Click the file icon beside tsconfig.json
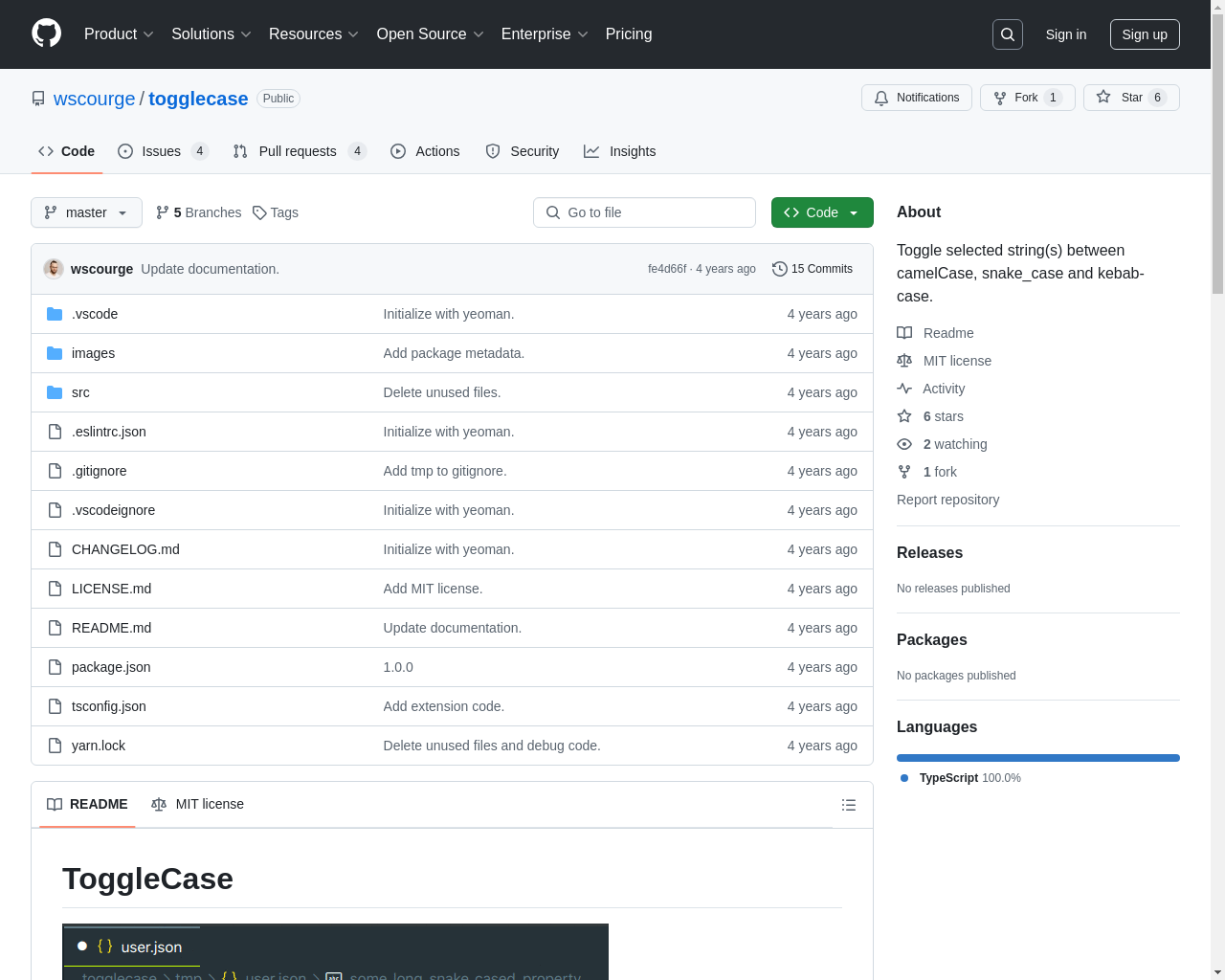 pos(55,706)
